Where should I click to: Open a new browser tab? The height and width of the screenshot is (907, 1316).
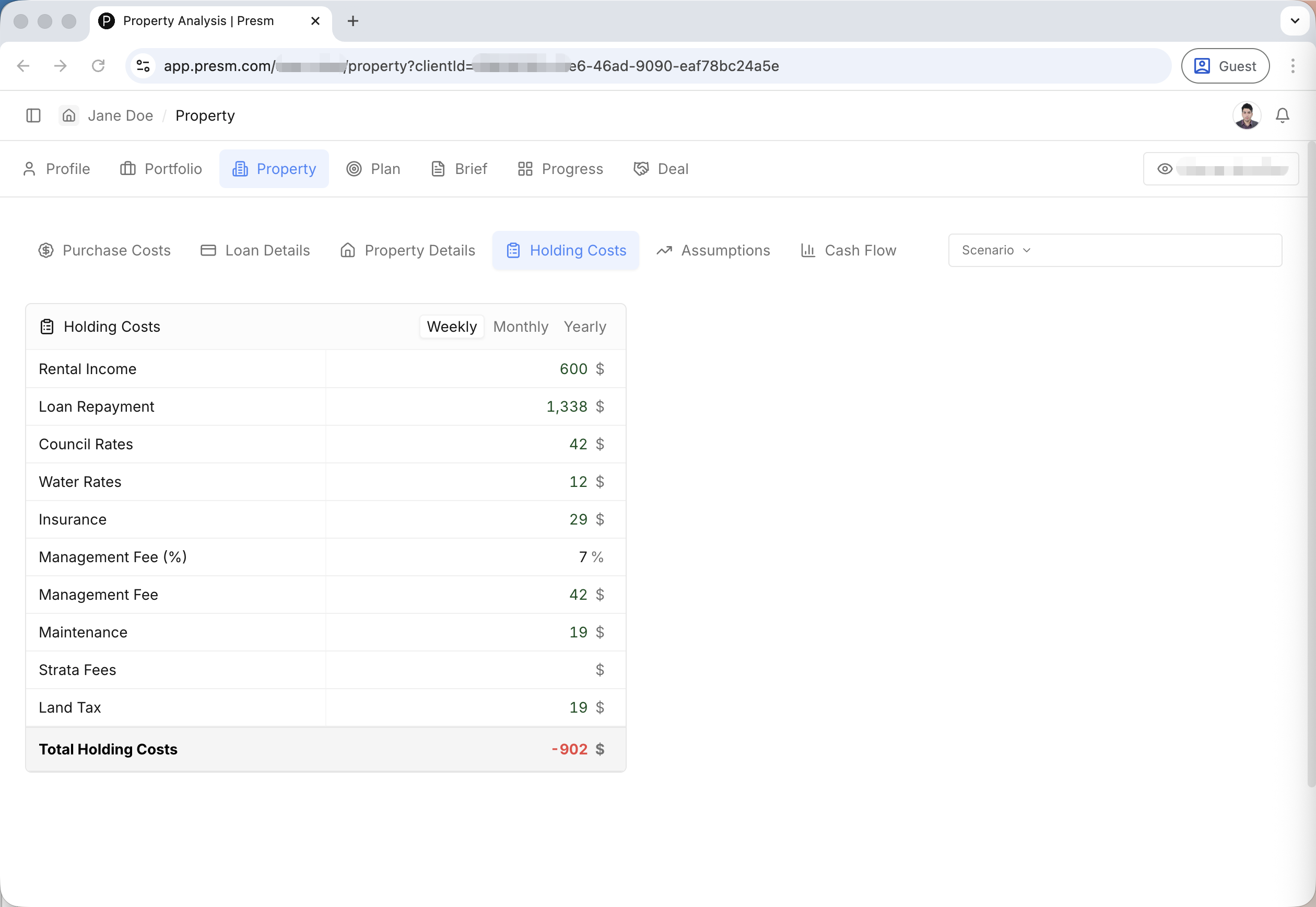352,21
